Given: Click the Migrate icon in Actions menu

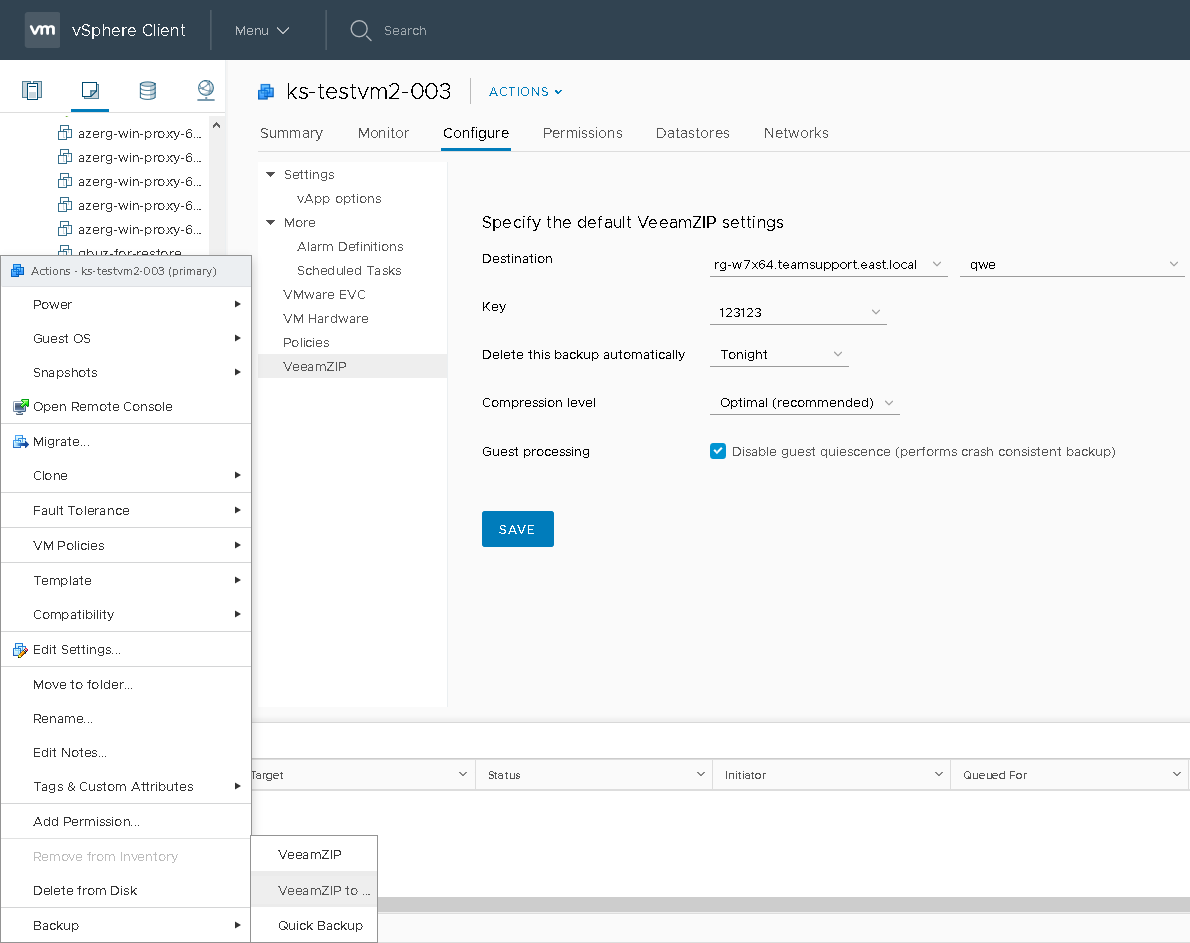Looking at the screenshot, I should pyautogui.click(x=20, y=442).
